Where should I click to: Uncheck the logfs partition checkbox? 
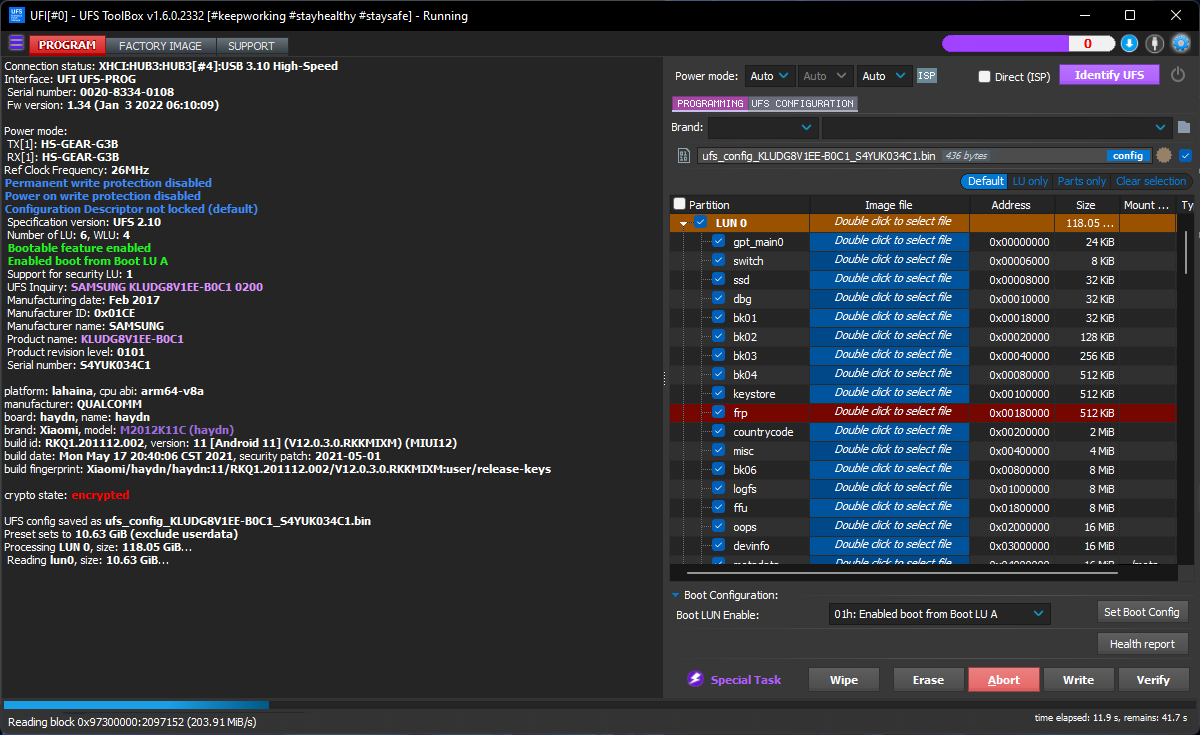click(x=718, y=488)
